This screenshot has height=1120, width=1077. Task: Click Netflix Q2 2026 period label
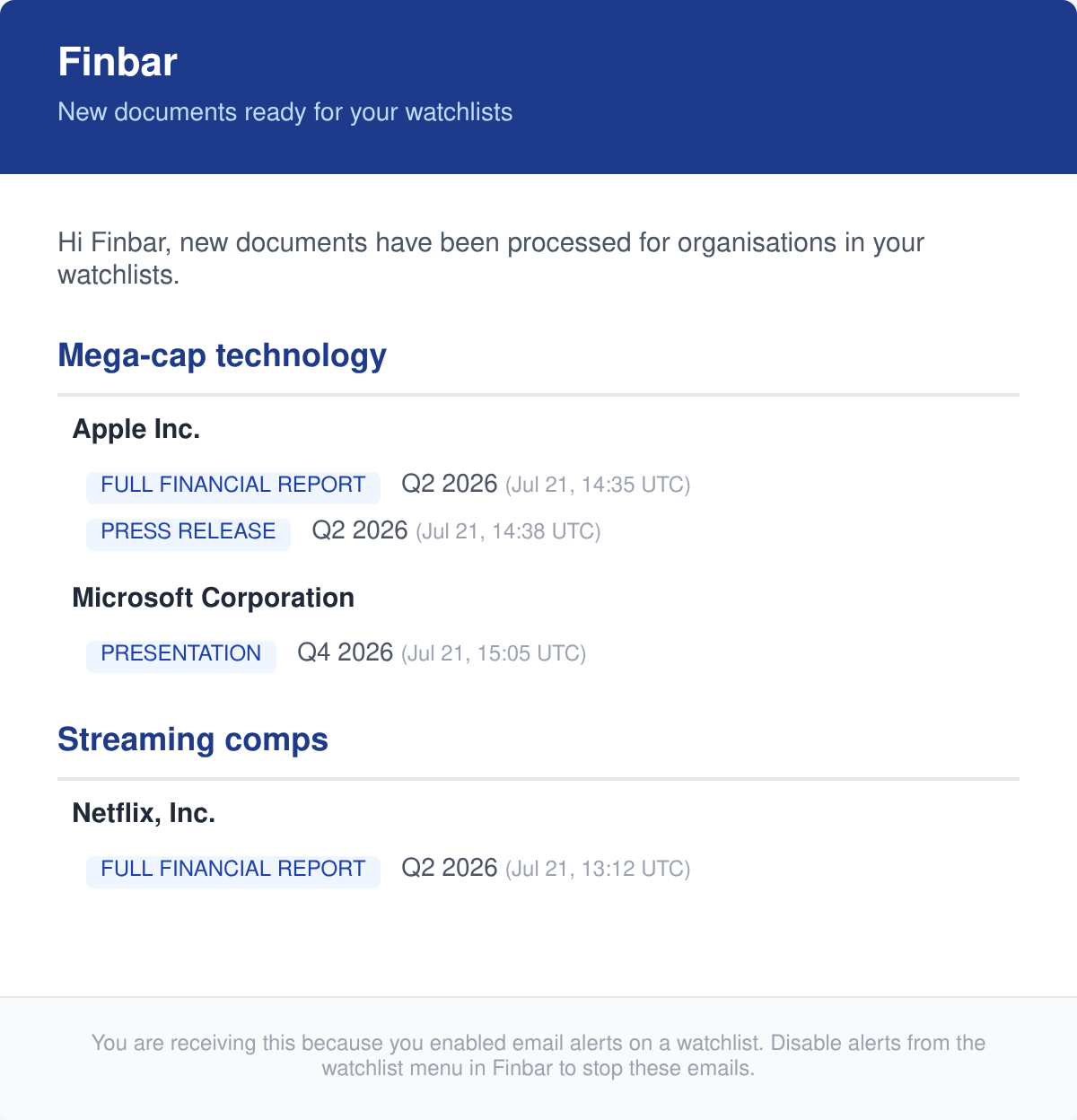point(450,868)
